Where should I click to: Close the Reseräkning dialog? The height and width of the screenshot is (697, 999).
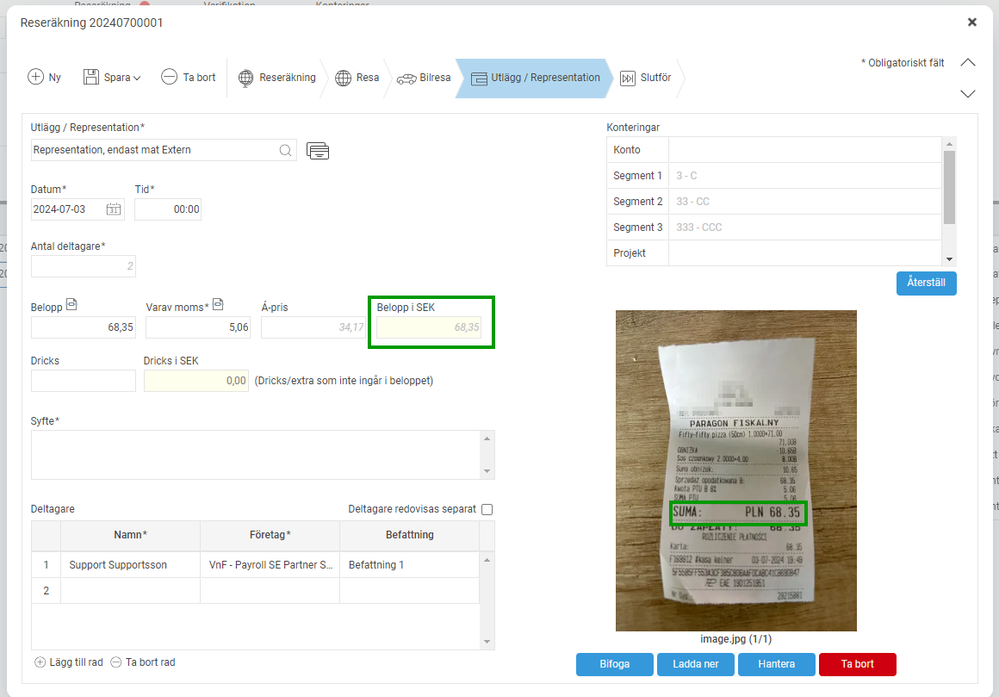[972, 22]
